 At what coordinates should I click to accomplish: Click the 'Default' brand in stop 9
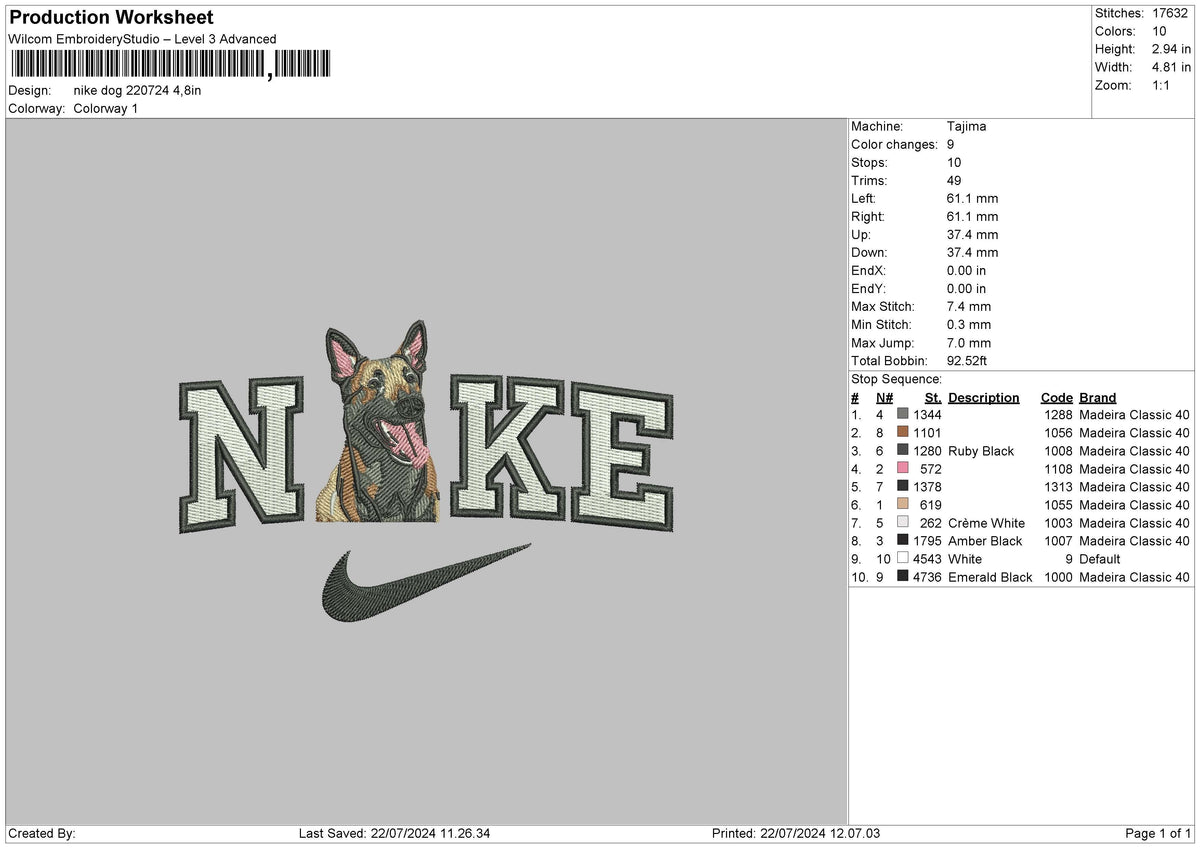pyautogui.click(x=1100, y=558)
